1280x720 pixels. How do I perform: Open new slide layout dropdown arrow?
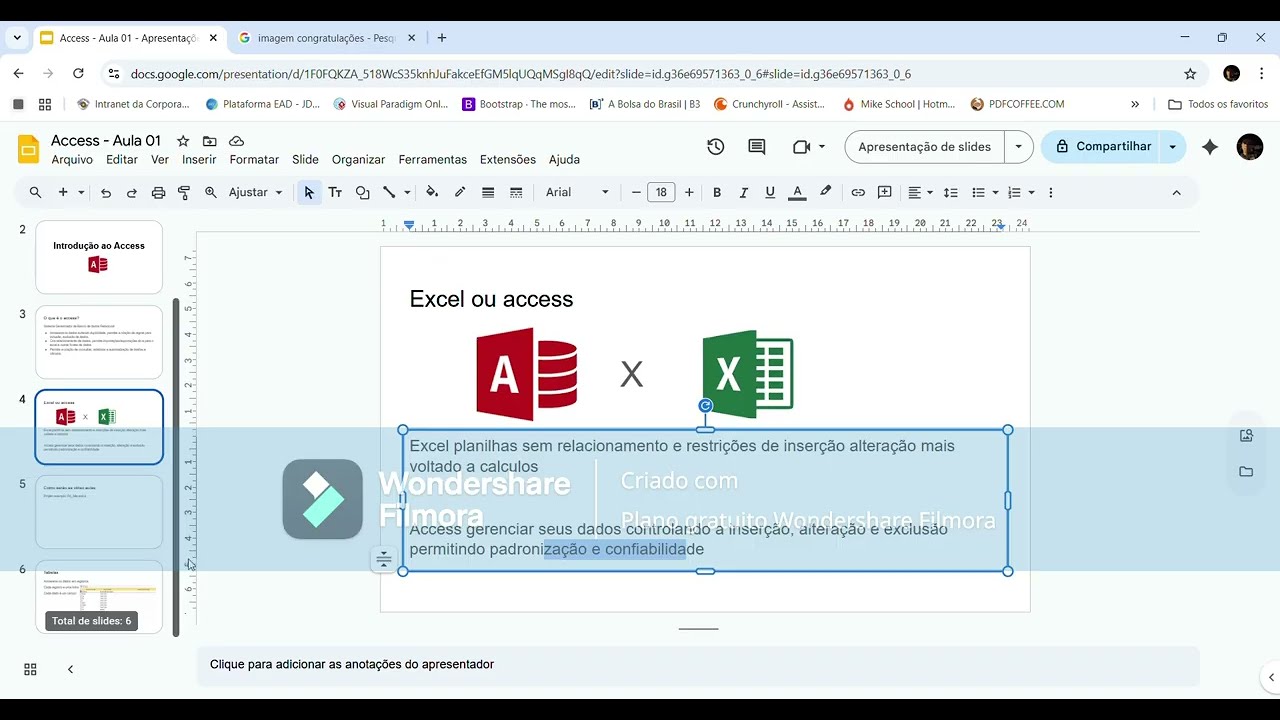81,192
